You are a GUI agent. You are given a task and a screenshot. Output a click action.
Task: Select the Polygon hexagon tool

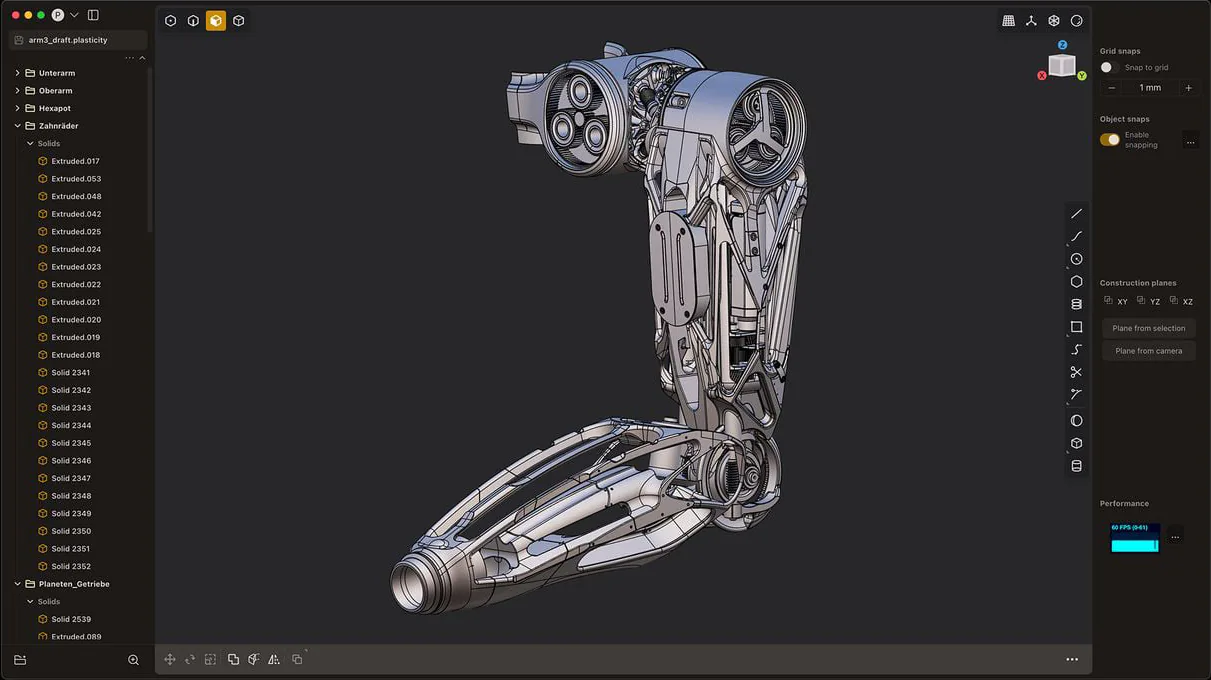1076,282
